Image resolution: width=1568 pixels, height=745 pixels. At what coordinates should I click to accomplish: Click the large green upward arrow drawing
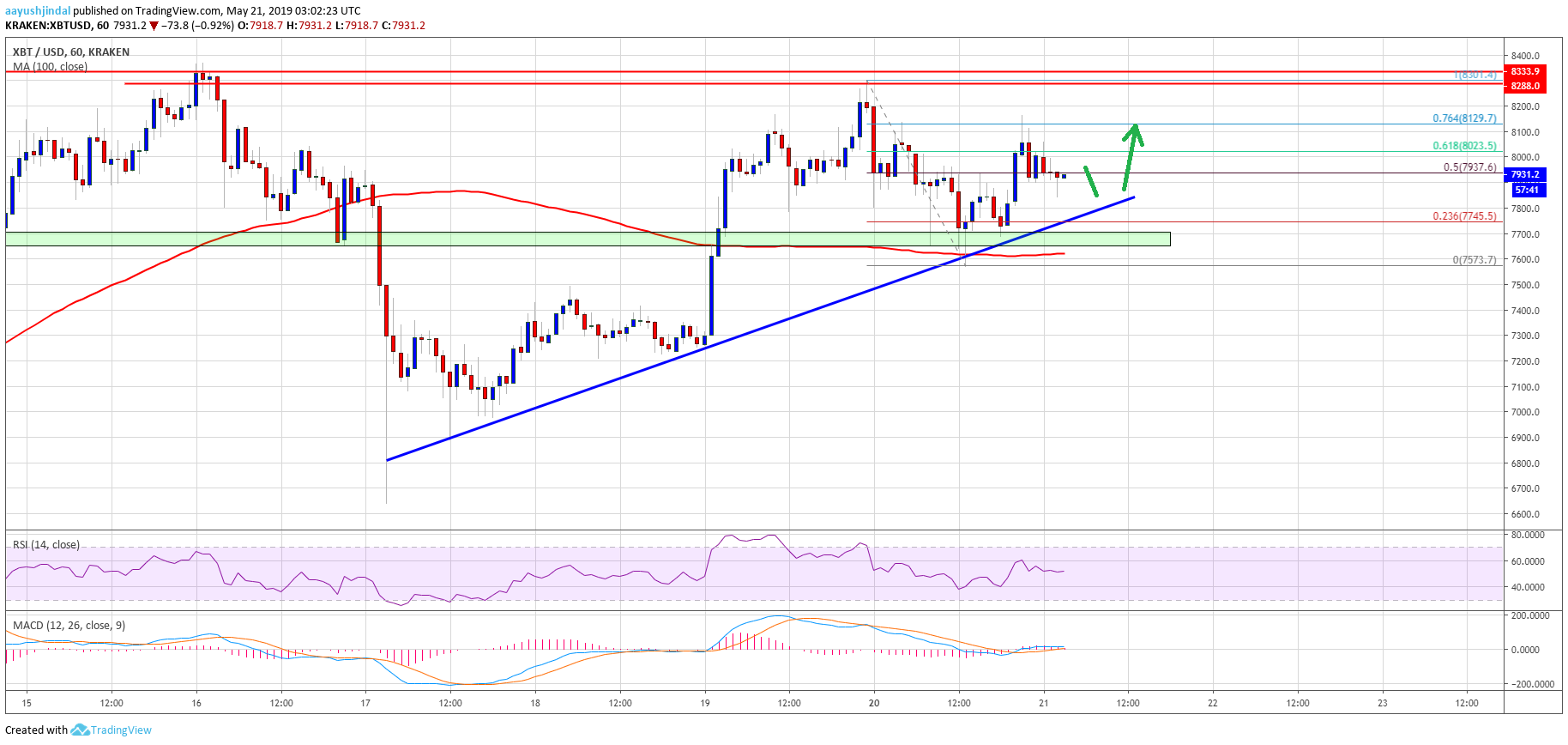point(1131,154)
